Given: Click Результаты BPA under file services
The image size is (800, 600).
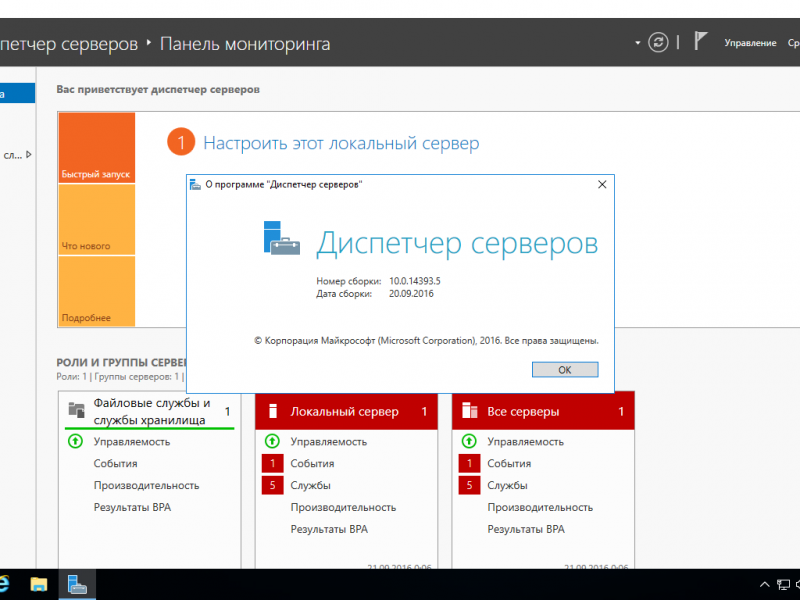Looking at the screenshot, I should click(132, 508).
